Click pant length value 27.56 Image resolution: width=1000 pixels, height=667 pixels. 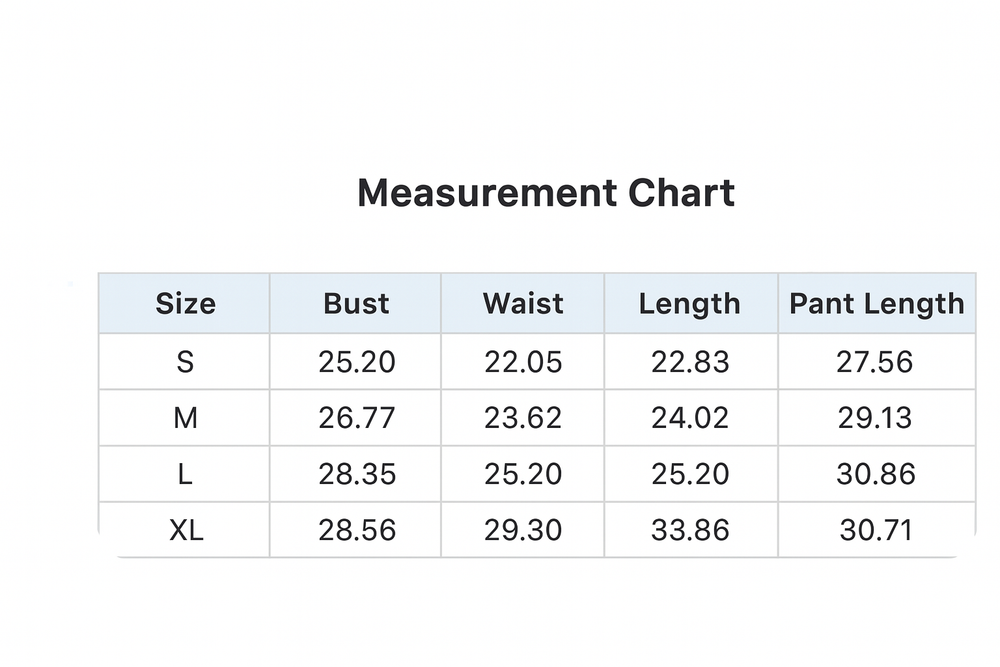click(x=875, y=362)
